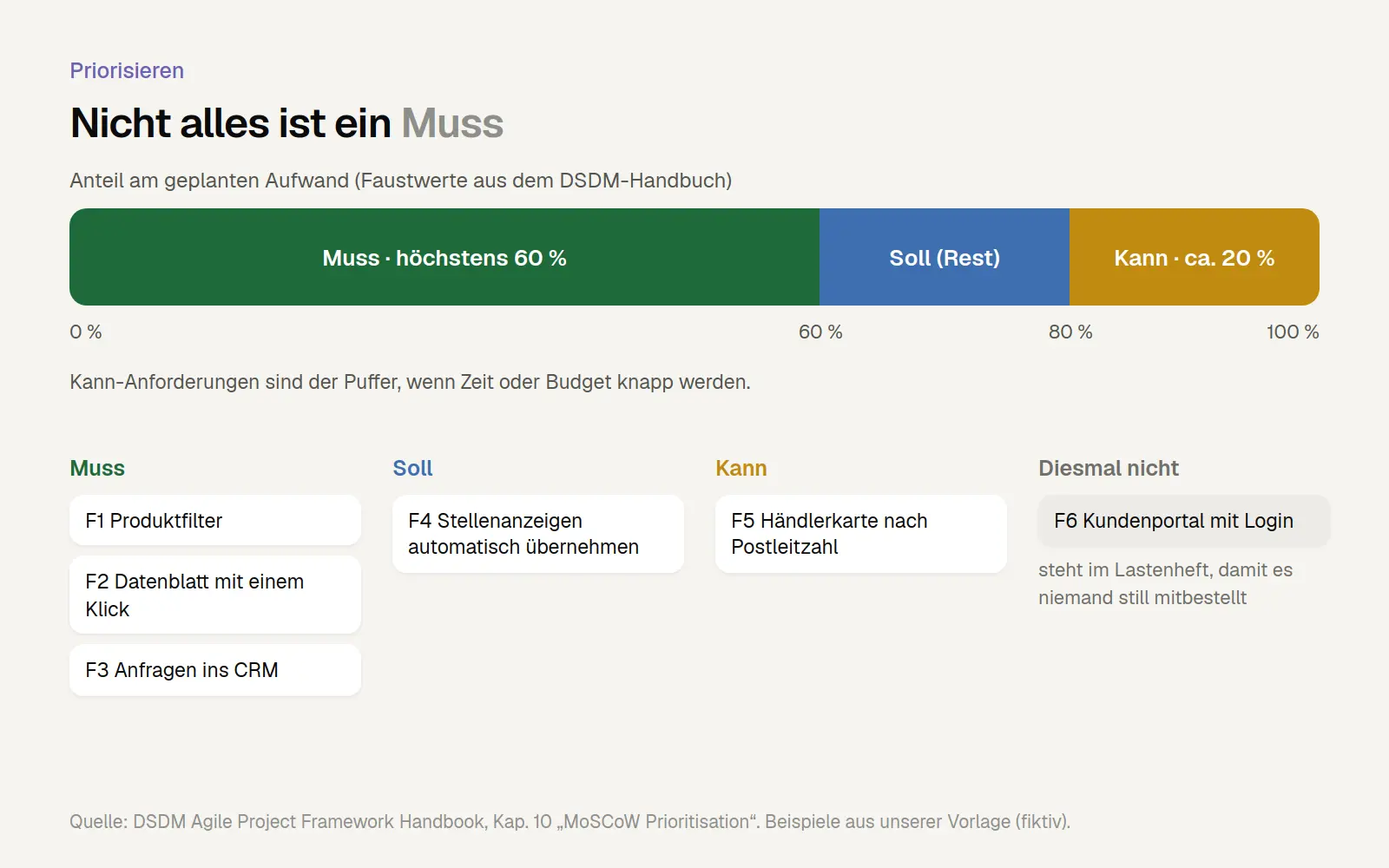Click the 'Diesmal nicht' column heading
This screenshot has height=868, width=1389.
coord(1109,468)
